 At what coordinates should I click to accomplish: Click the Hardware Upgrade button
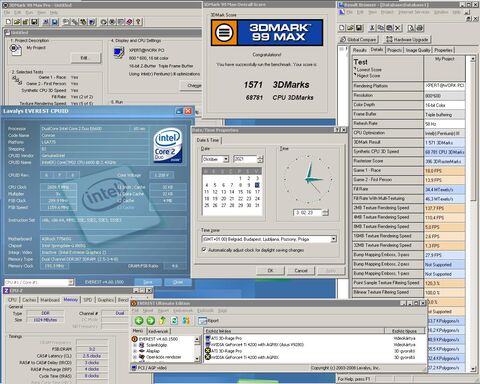[x=407, y=39]
